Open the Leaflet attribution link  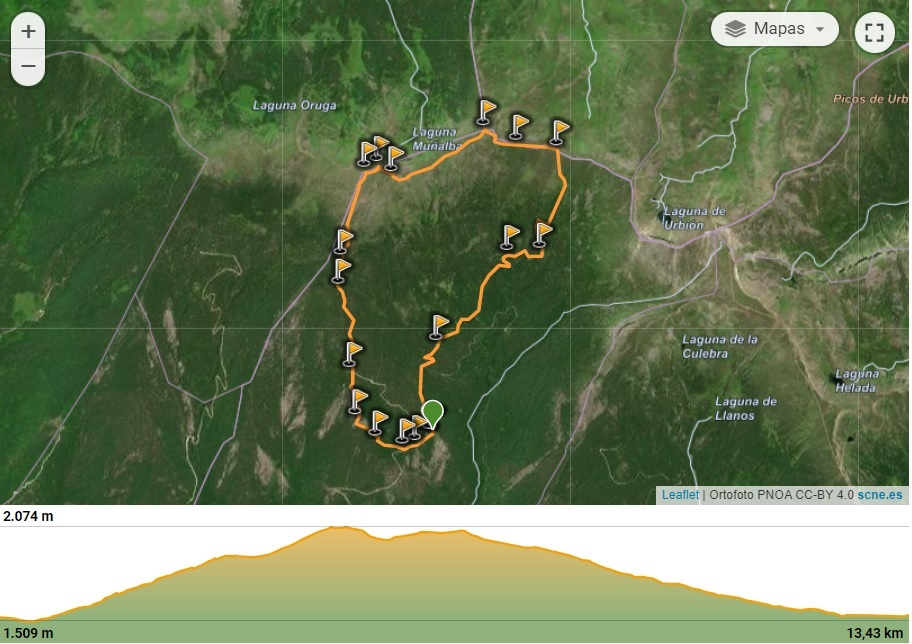(680, 494)
